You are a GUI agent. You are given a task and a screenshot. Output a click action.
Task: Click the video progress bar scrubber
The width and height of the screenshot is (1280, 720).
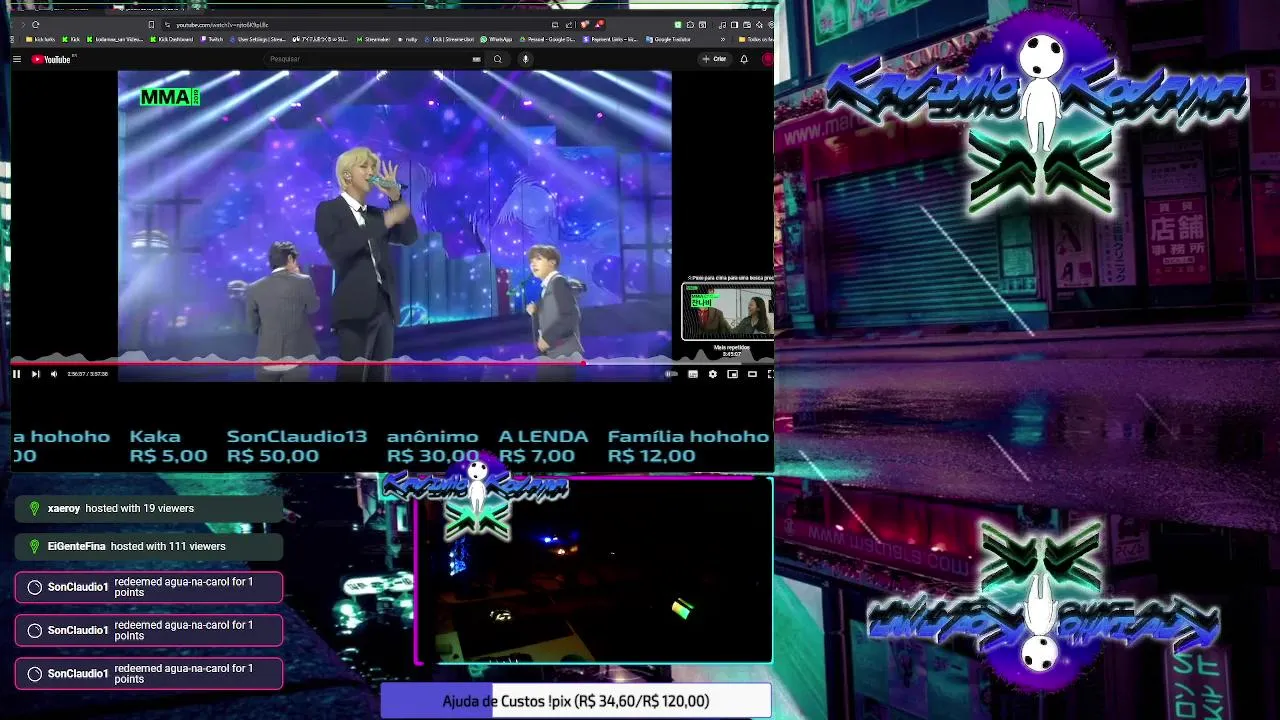click(x=584, y=363)
